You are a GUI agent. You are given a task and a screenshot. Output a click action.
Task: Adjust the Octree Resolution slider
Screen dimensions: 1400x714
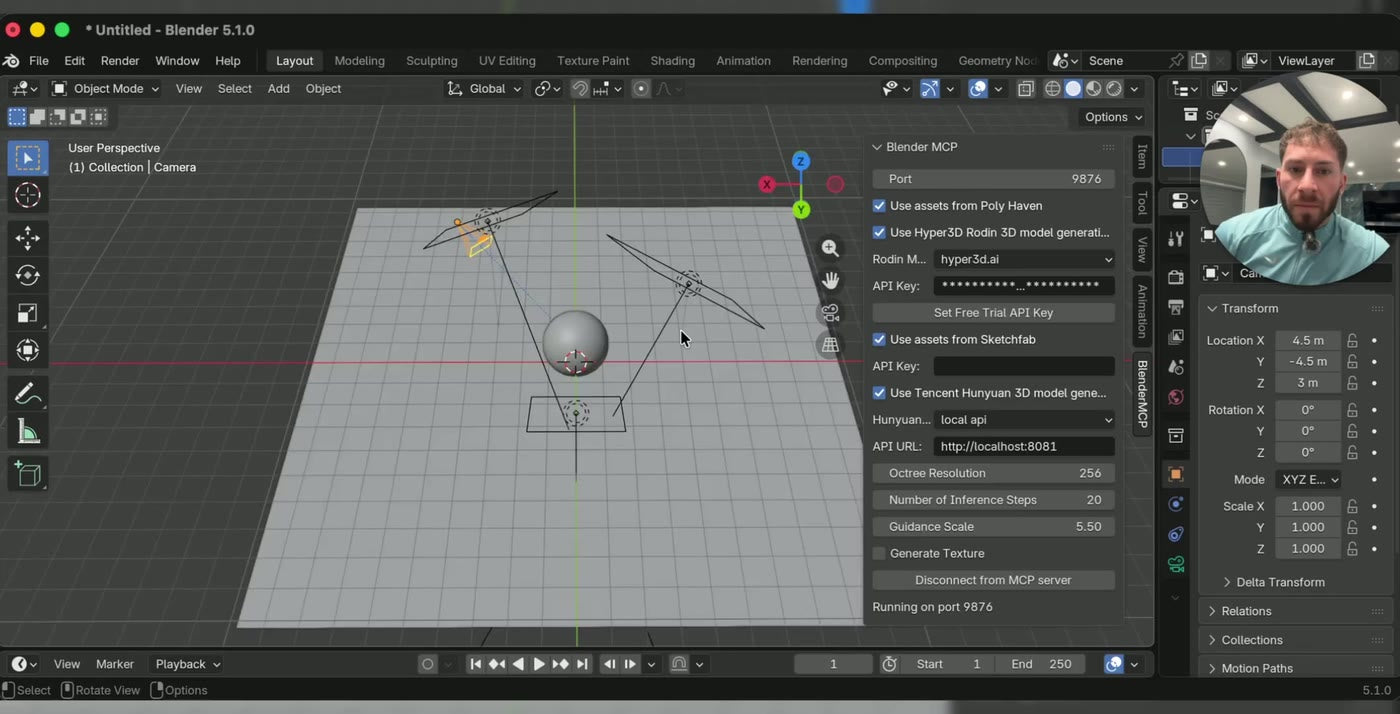(x=993, y=473)
